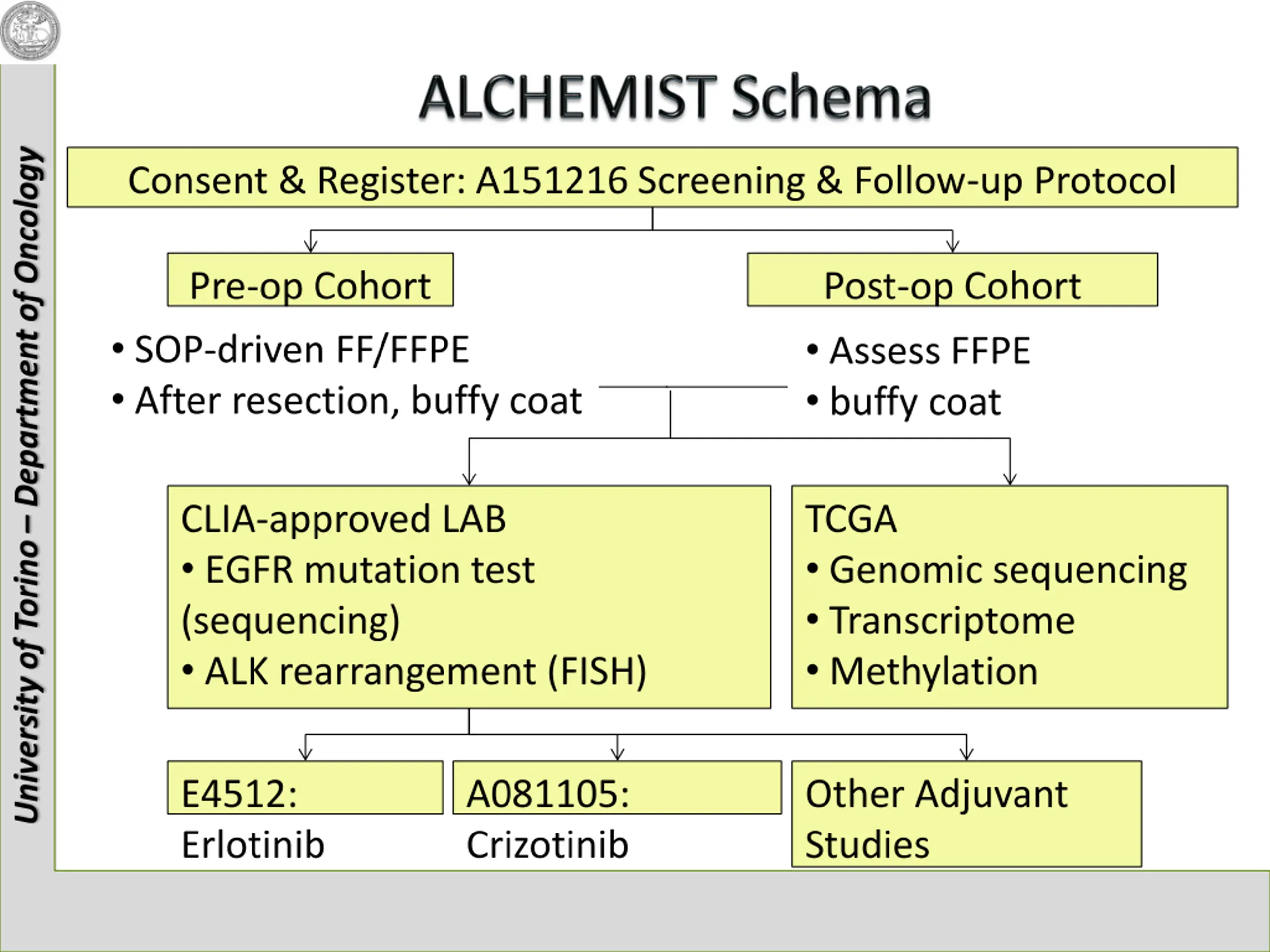Image resolution: width=1270 pixels, height=952 pixels.
Task: Click the After resection, buffy coat bullet
Action: [347, 401]
